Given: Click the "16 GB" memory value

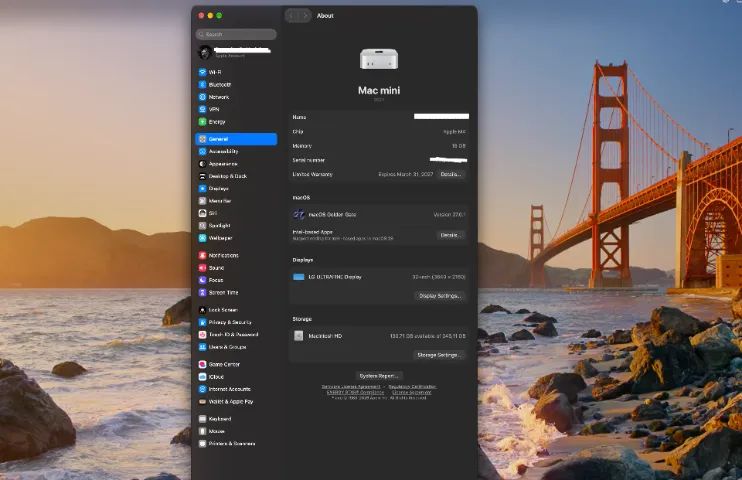Looking at the screenshot, I should point(459,146).
